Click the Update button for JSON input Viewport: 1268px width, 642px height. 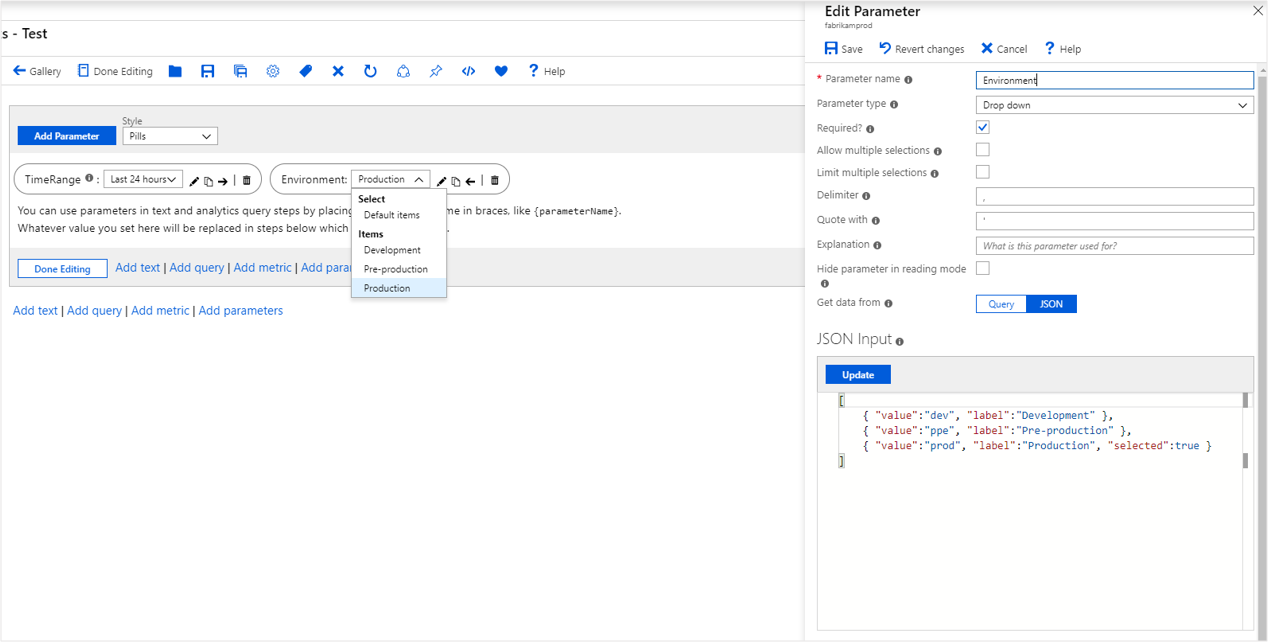(857, 375)
